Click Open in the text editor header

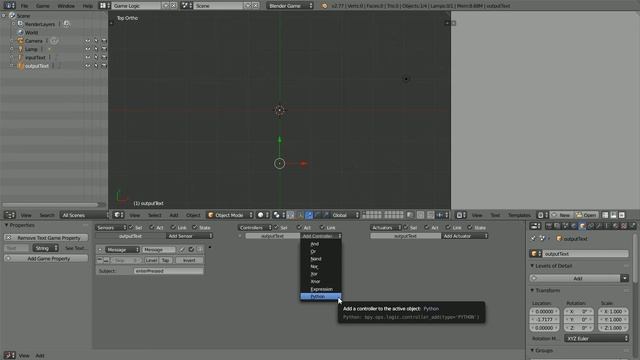point(586,215)
